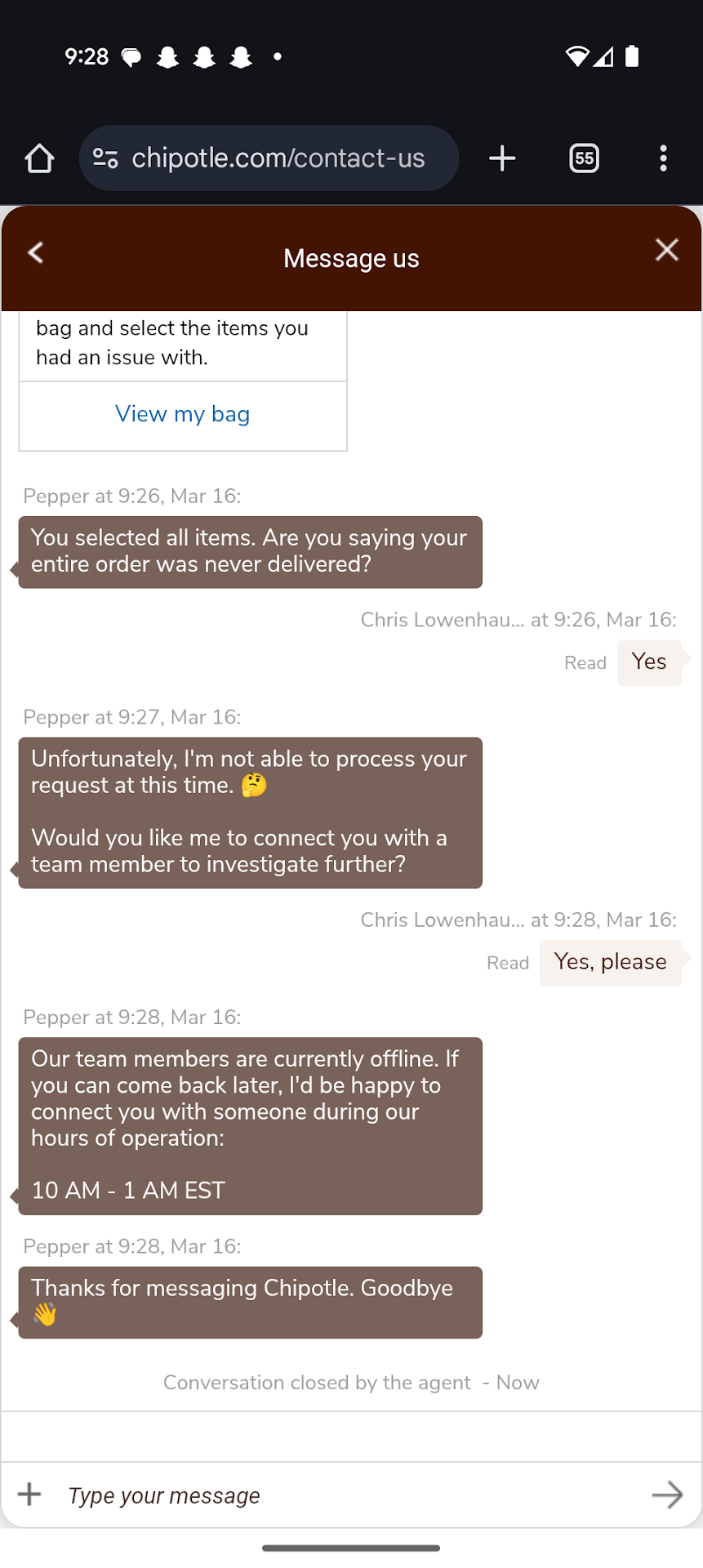Tap the Goodbye message bubble
The height and width of the screenshot is (1568, 703).
click(250, 1302)
